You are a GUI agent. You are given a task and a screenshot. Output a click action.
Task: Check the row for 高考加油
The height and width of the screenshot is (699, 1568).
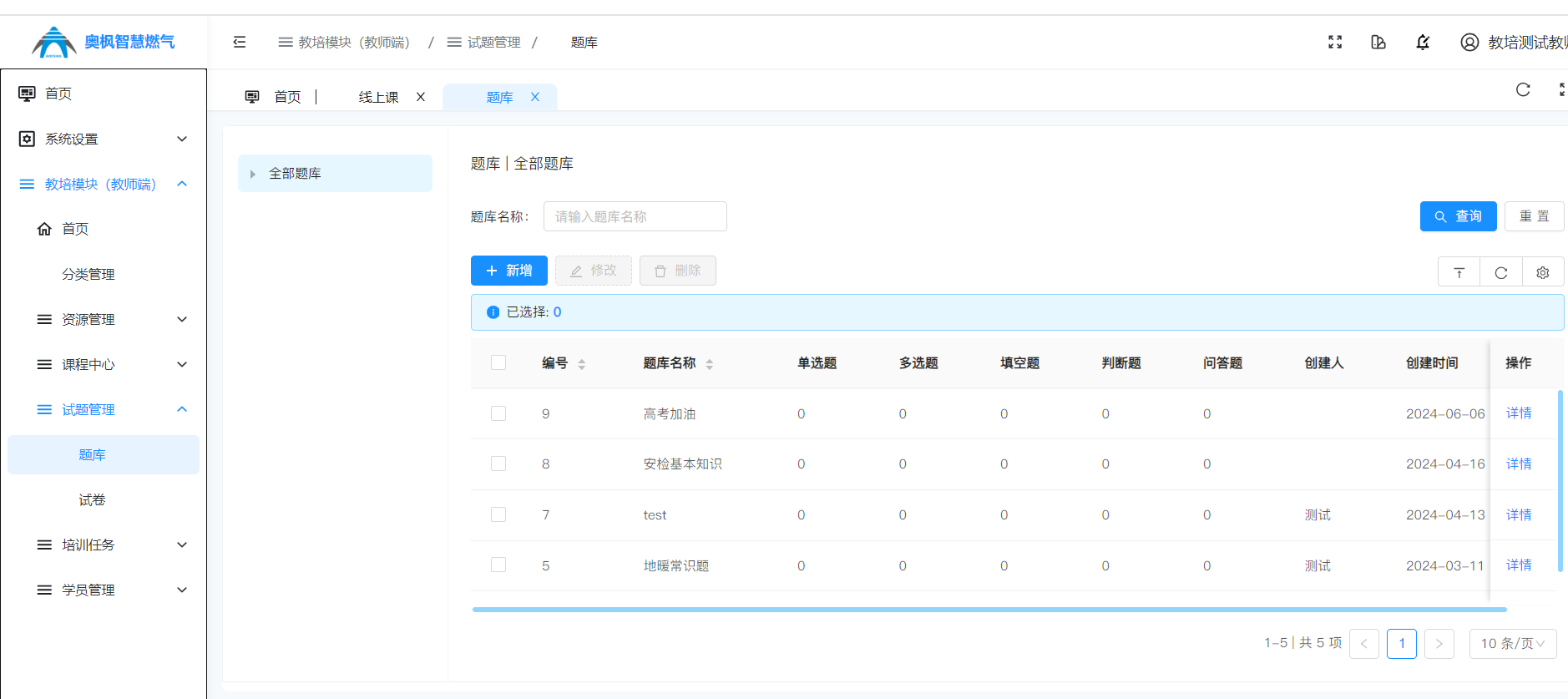[498, 413]
